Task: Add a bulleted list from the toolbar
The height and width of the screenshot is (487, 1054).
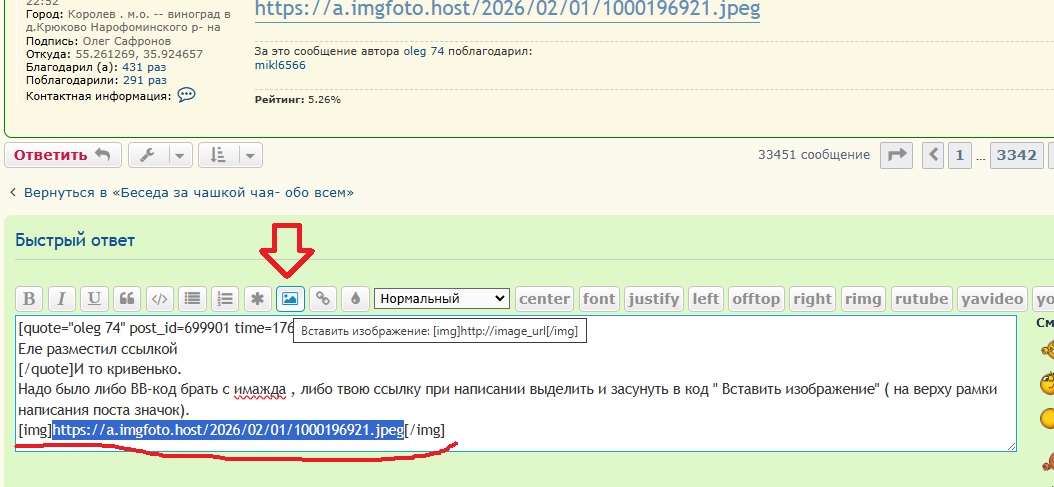Action: [x=192, y=298]
